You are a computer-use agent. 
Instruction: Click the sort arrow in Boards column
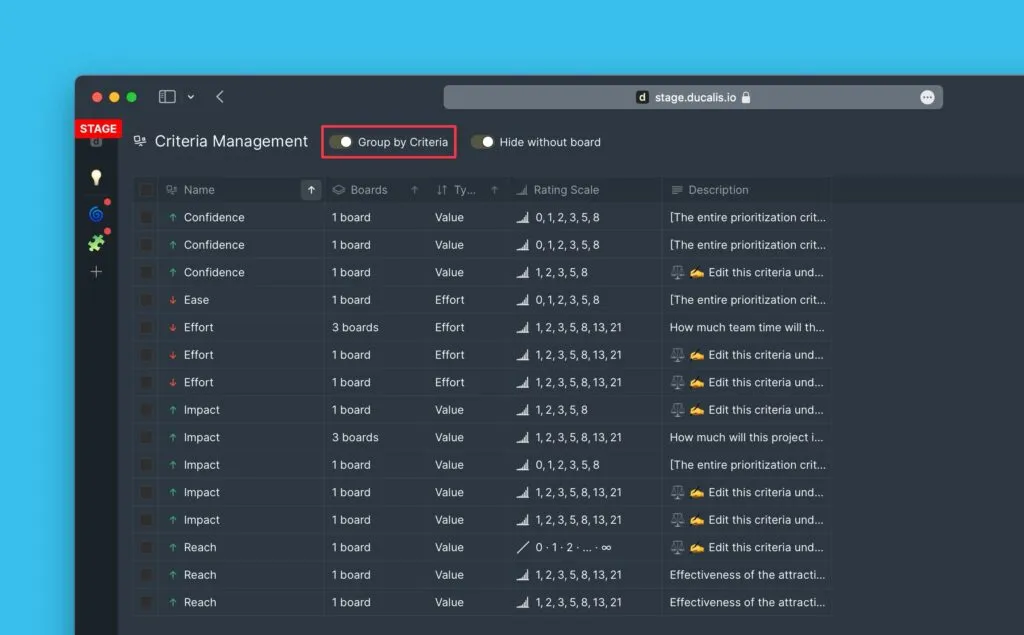(x=414, y=190)
